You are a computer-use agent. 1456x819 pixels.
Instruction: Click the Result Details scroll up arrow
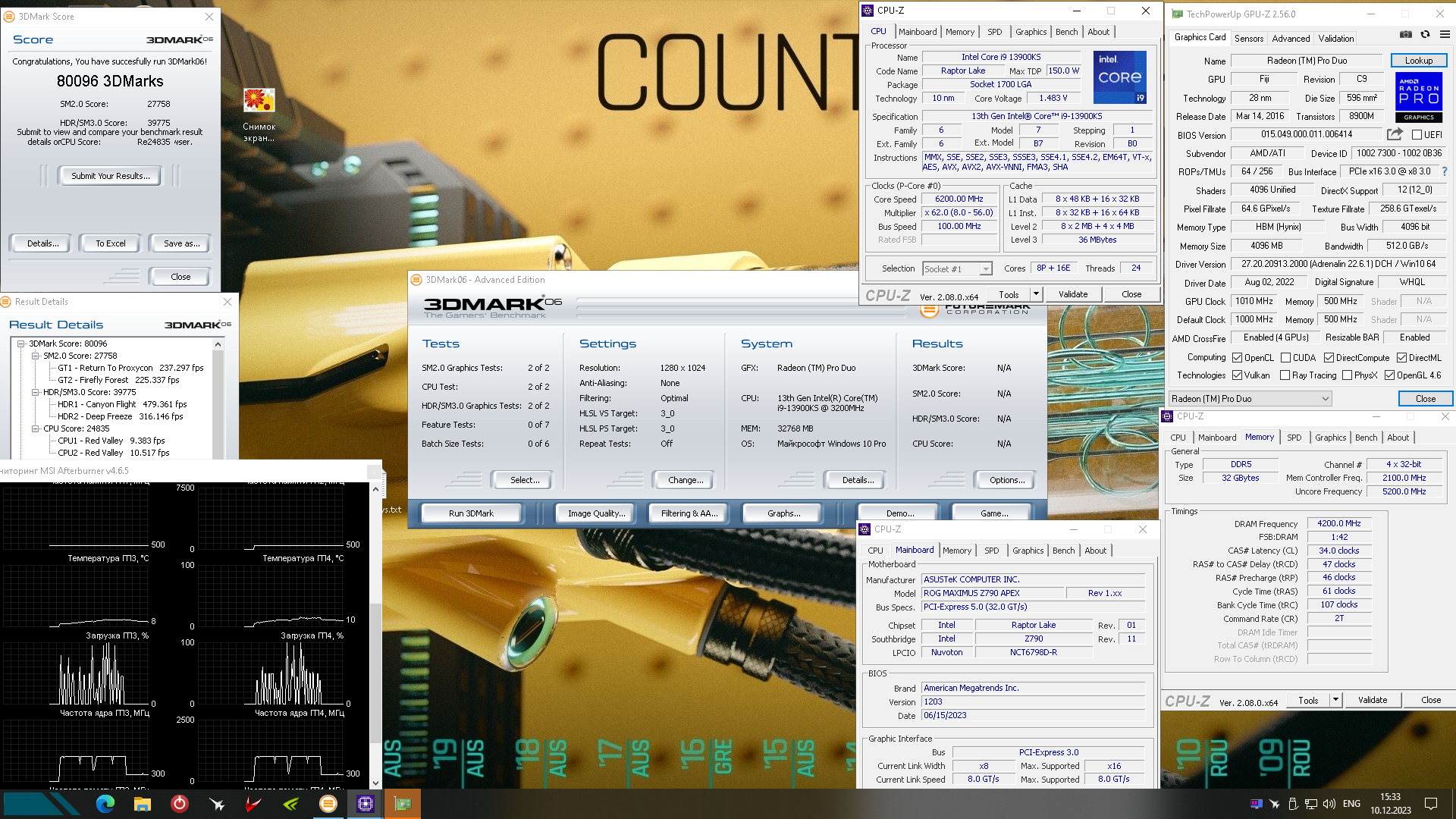pyautogui.click(x=218, y=344)
